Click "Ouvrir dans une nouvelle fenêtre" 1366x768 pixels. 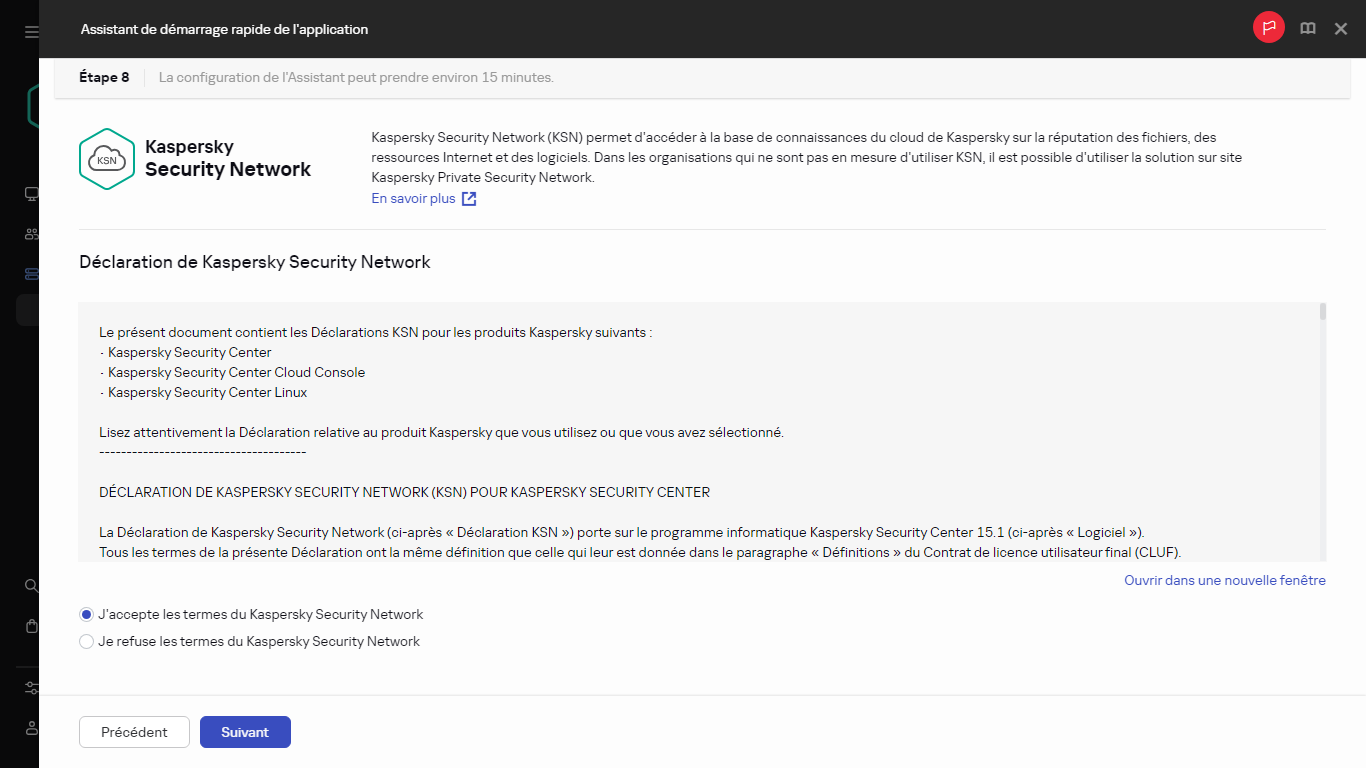1224,580
